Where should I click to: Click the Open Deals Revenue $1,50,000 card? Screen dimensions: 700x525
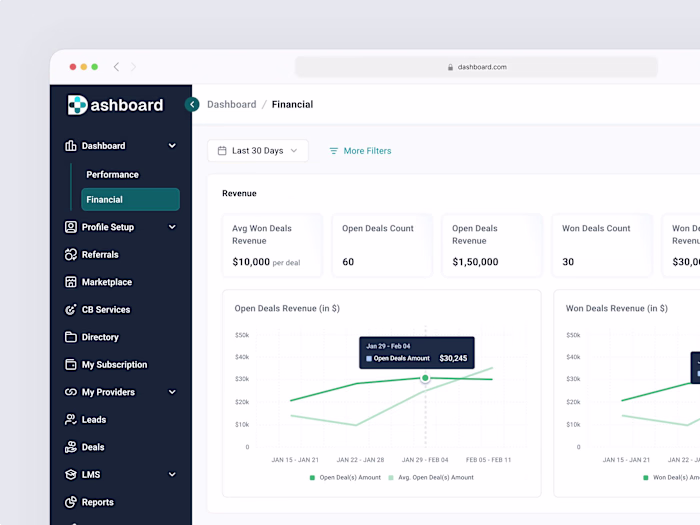tap(492, 246)
